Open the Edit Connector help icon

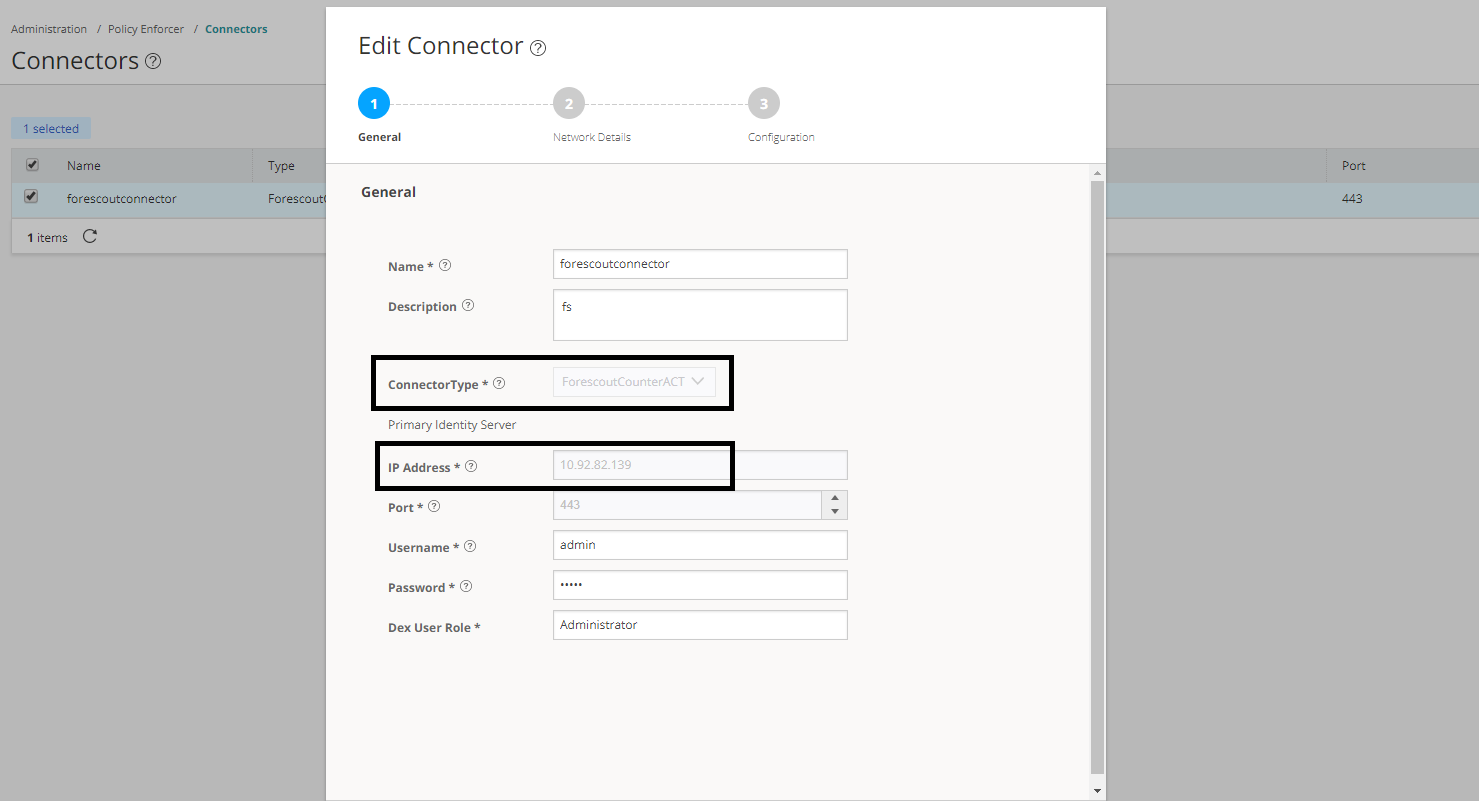click(x=538, y=47)
